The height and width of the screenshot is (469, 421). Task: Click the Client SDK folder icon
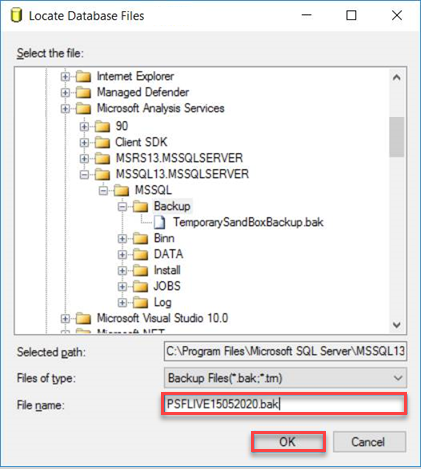point(102,142)
